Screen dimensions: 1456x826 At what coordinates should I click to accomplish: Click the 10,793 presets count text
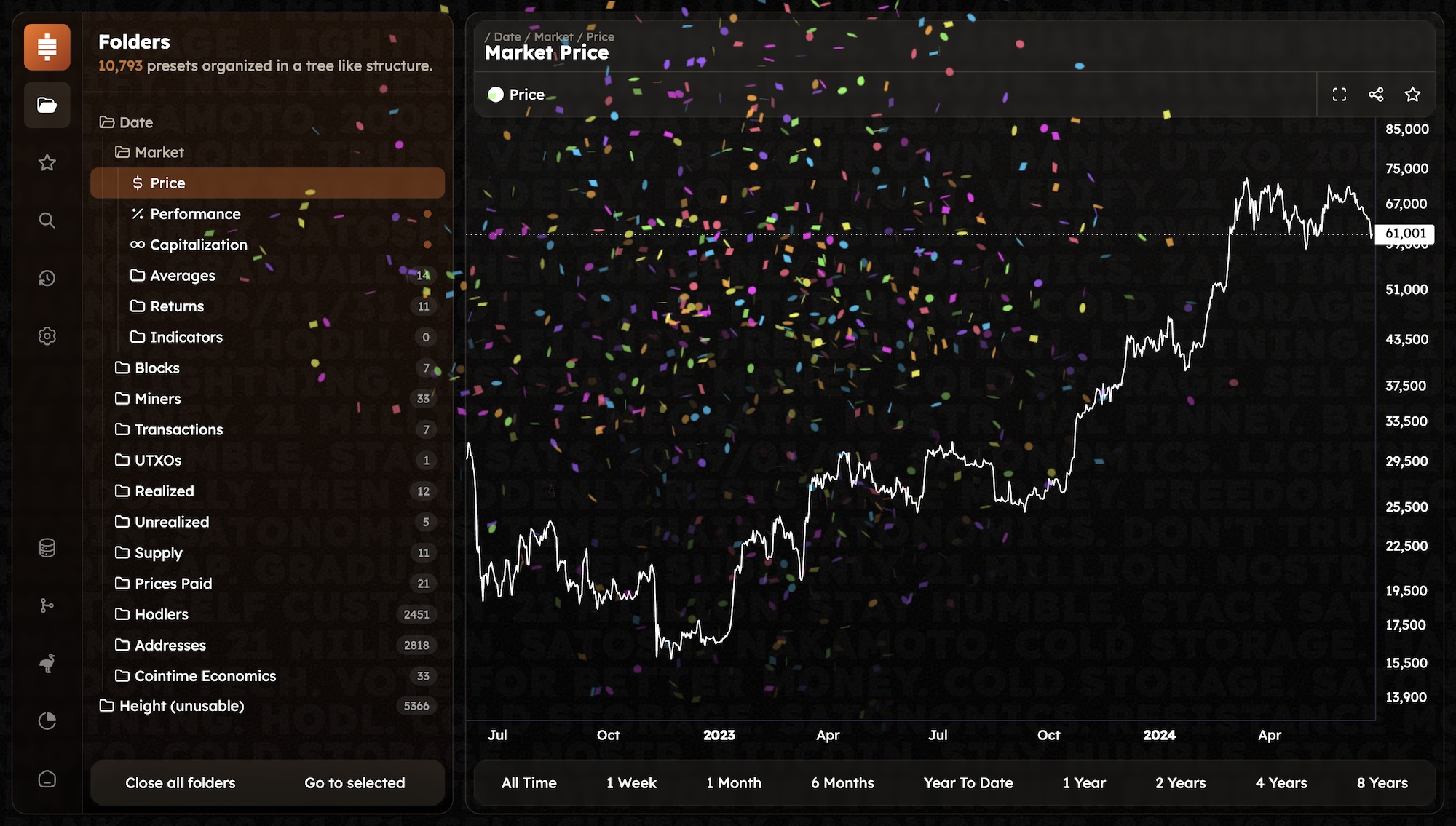point(120,66)
